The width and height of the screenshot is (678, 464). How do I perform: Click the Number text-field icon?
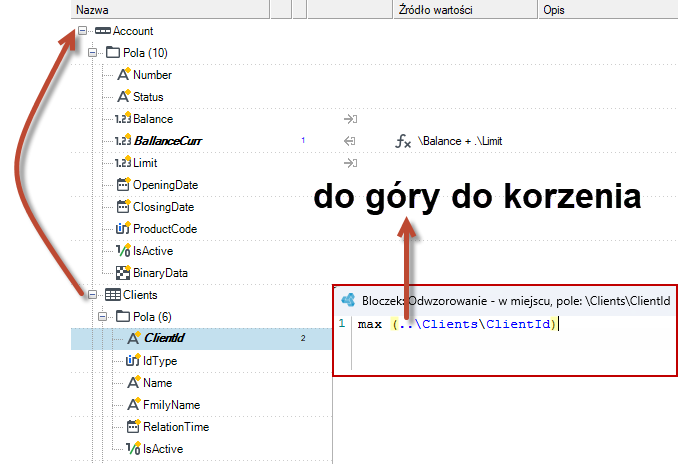click(123, 74)
